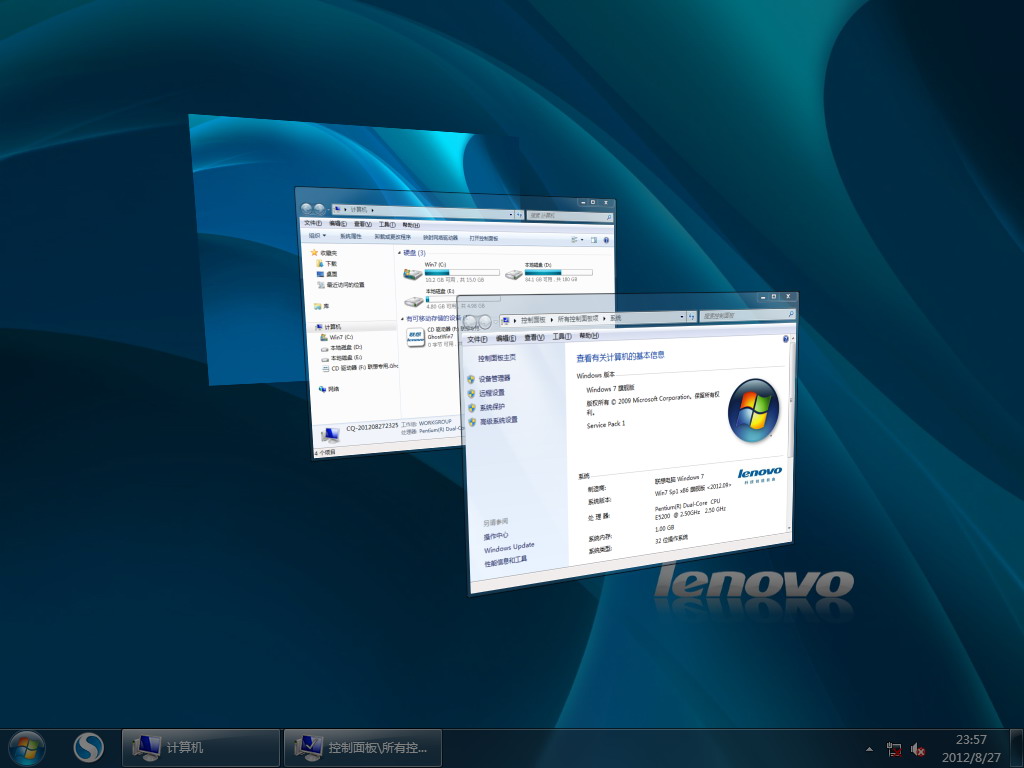Collapse the 硬盘 (3) group
Viewport: 1024px width, 768px height.
click(399, 252)
